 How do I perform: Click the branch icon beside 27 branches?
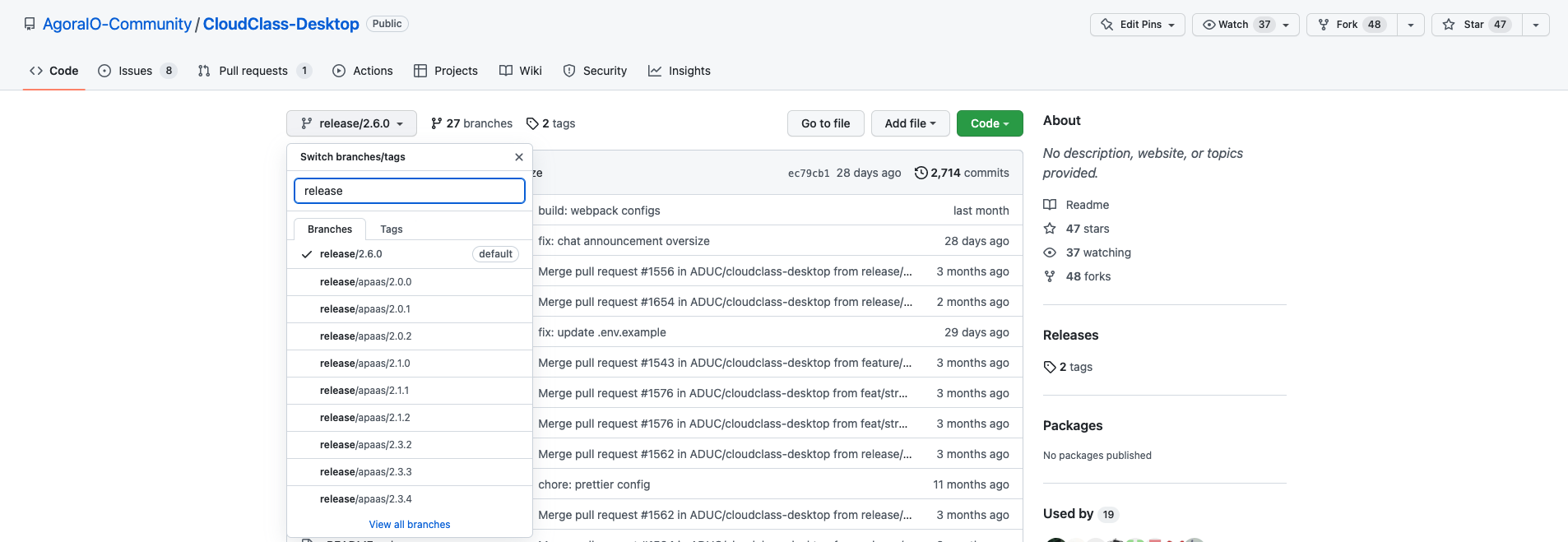436,123
